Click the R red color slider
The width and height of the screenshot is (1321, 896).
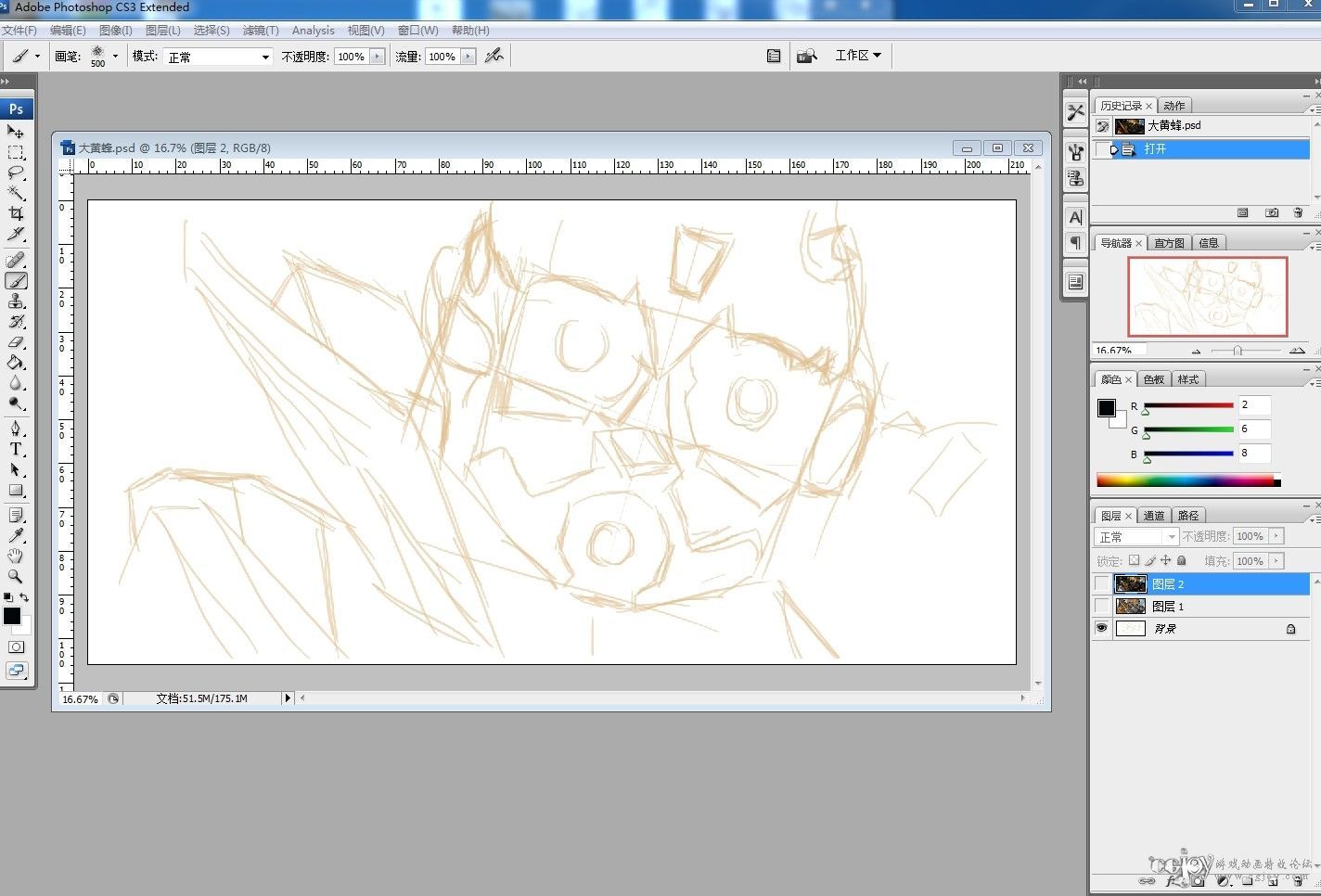pos(1188,405)
